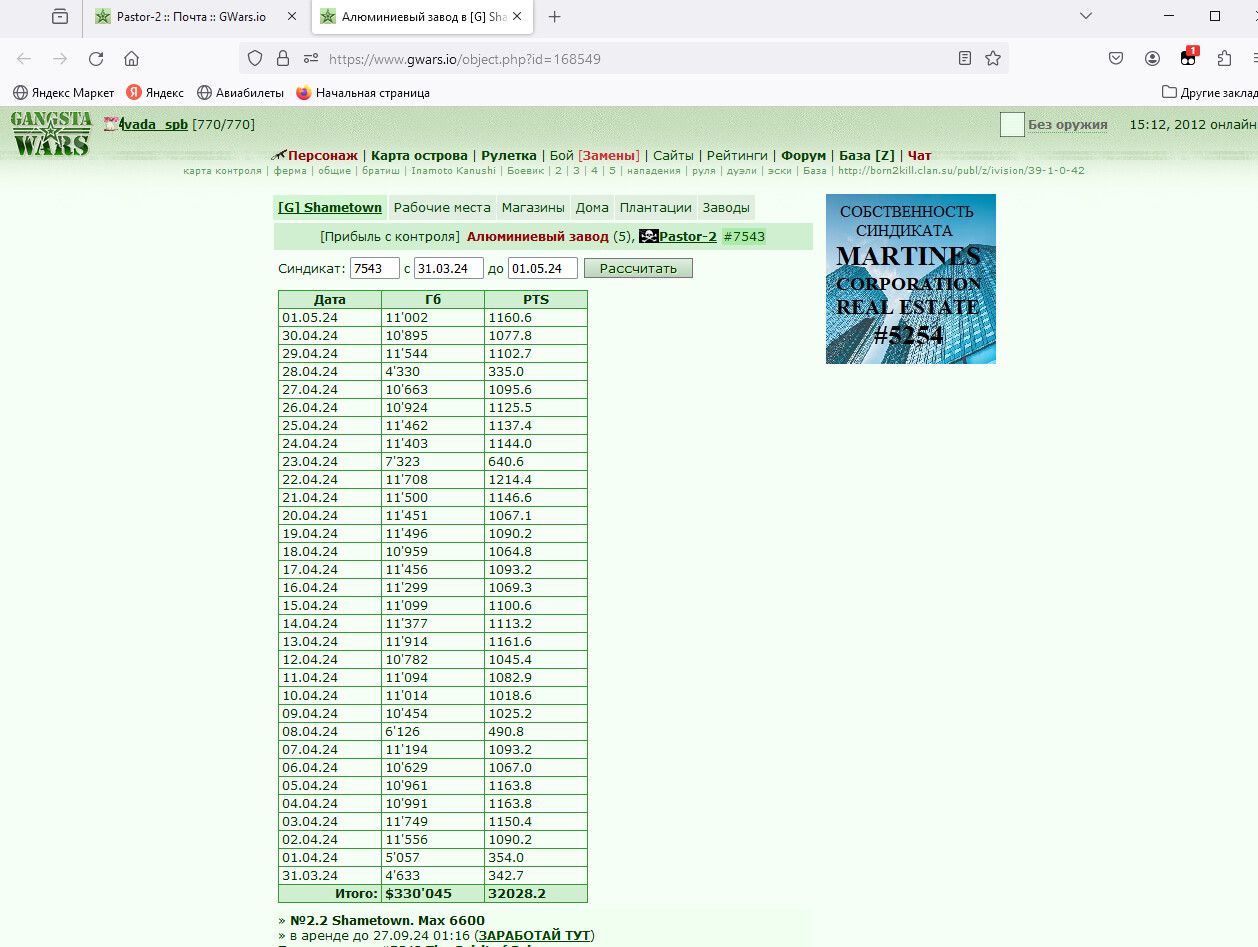Open a new browser tab
Screen dimensions: 1258x947
[x=555, y=17]
